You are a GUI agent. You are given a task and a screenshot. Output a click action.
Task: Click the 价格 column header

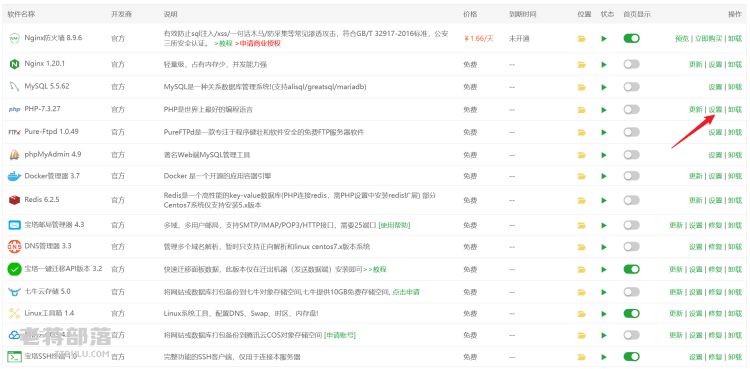[470, 14]
